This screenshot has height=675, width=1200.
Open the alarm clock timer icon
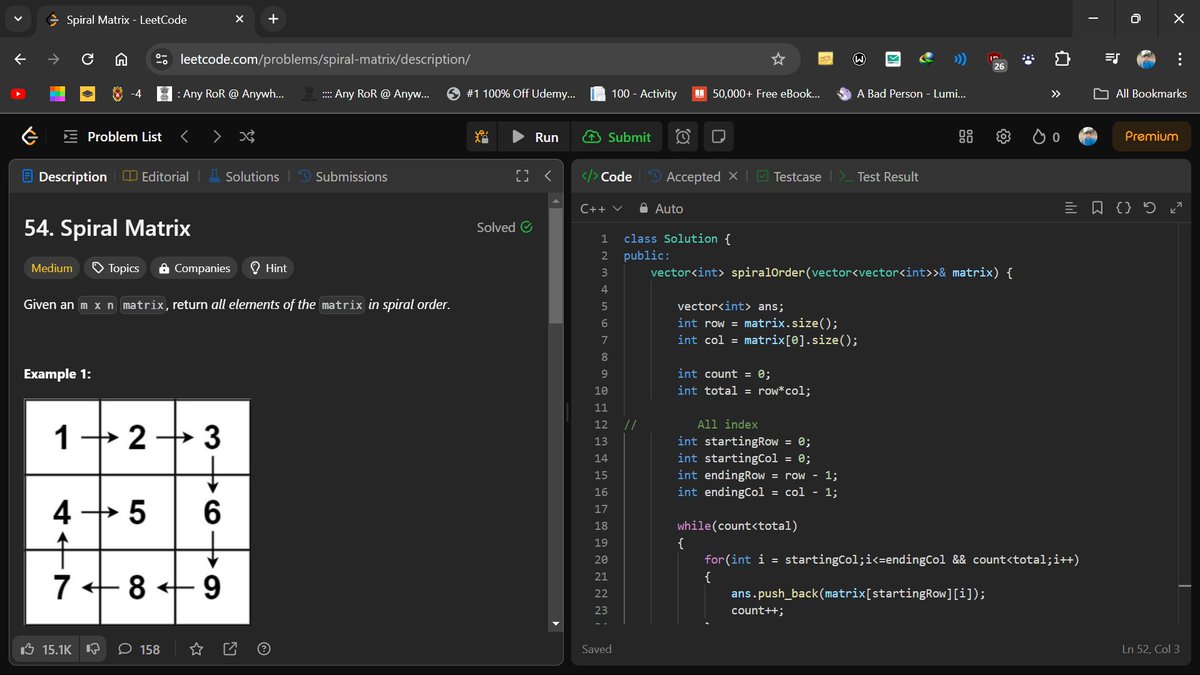click(682, 136)
